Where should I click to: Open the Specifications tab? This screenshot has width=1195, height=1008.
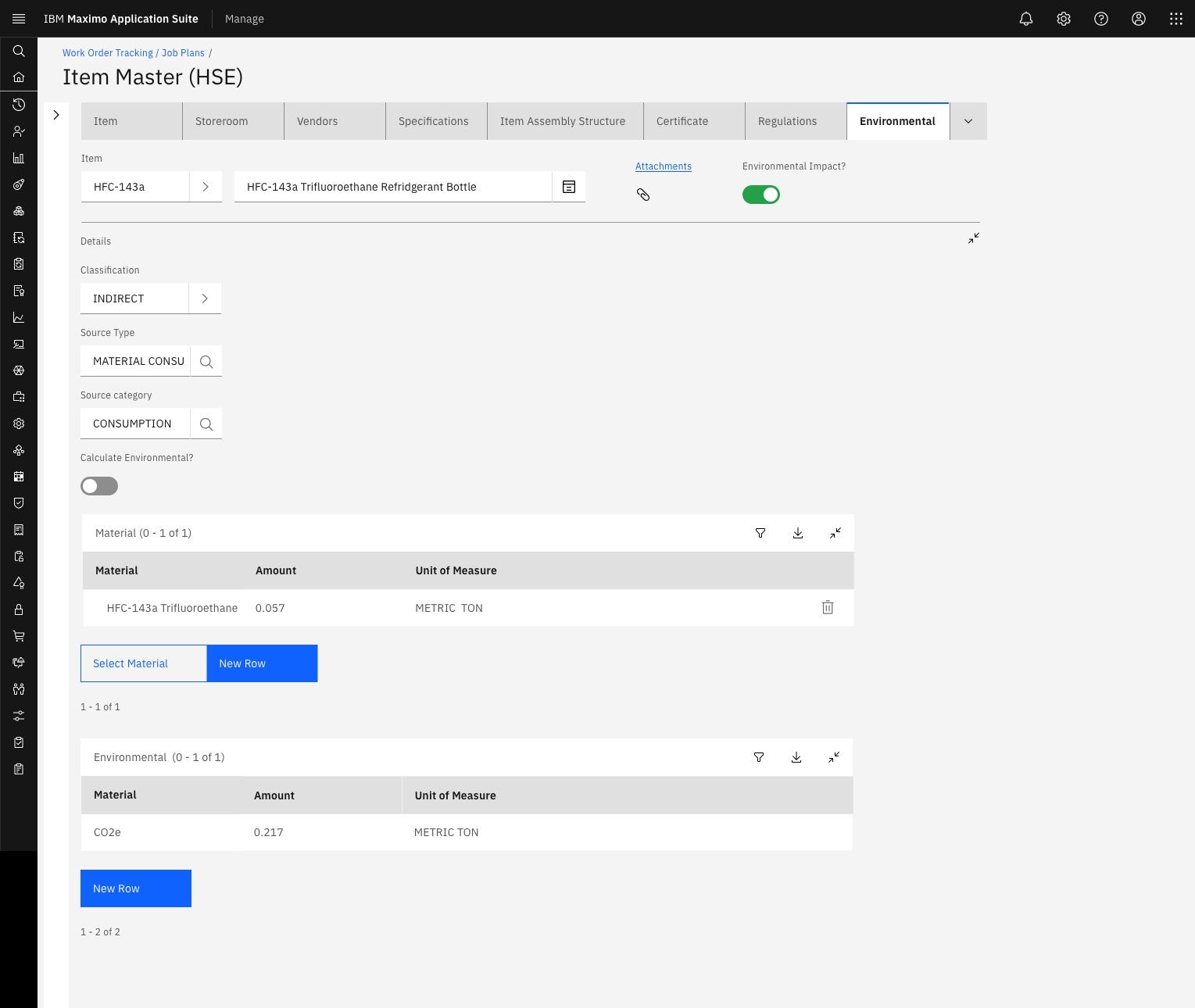436,121
